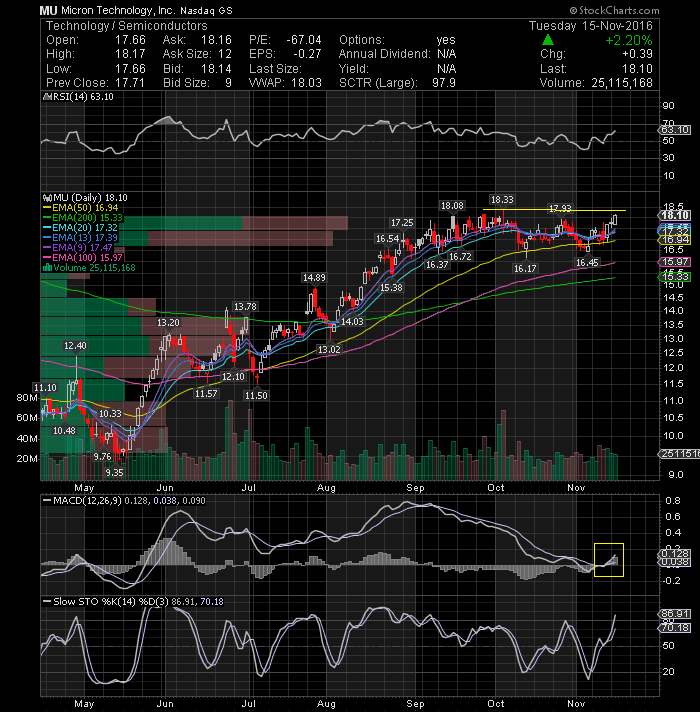Click the MU ticker symbol in title
Screen dimensions: 700x712
coord(48,10)
